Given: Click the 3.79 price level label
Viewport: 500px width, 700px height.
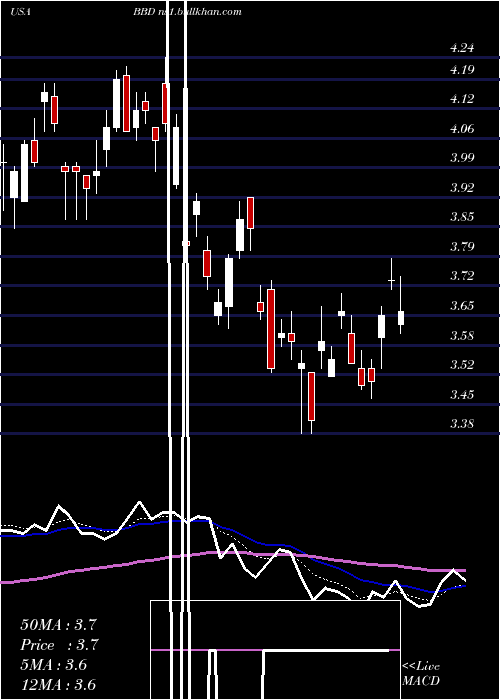Looking at the screenshot, I should coord(462,246).
